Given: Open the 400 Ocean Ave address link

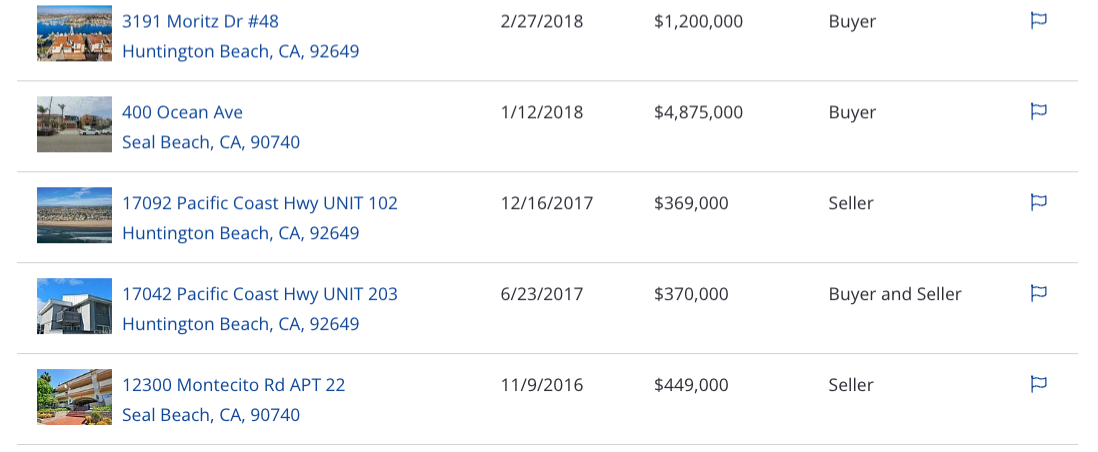Looking at the screenshot, I should coord(183,113).
